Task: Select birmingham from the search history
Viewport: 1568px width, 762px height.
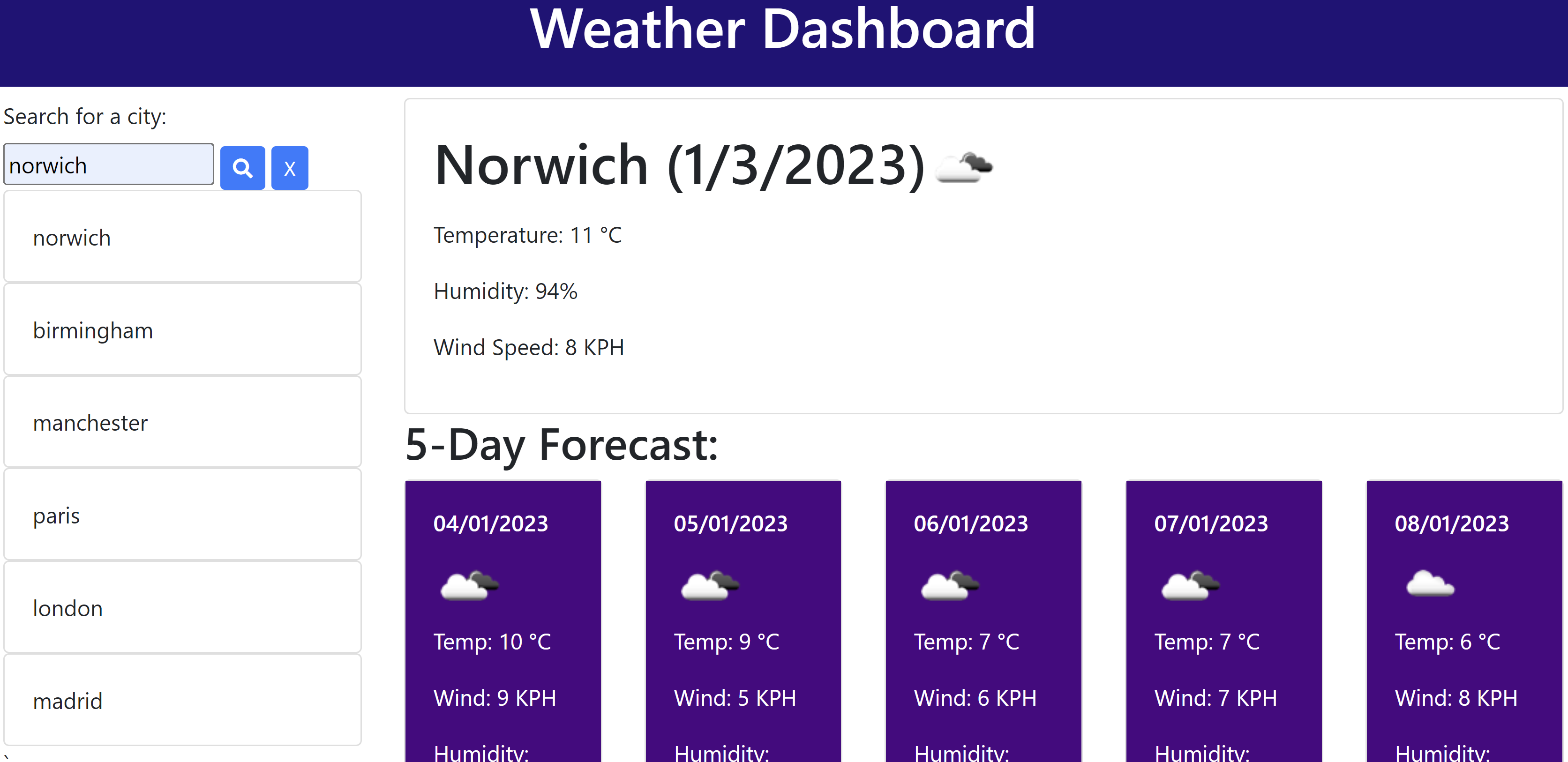Action: tap(182, 330)
